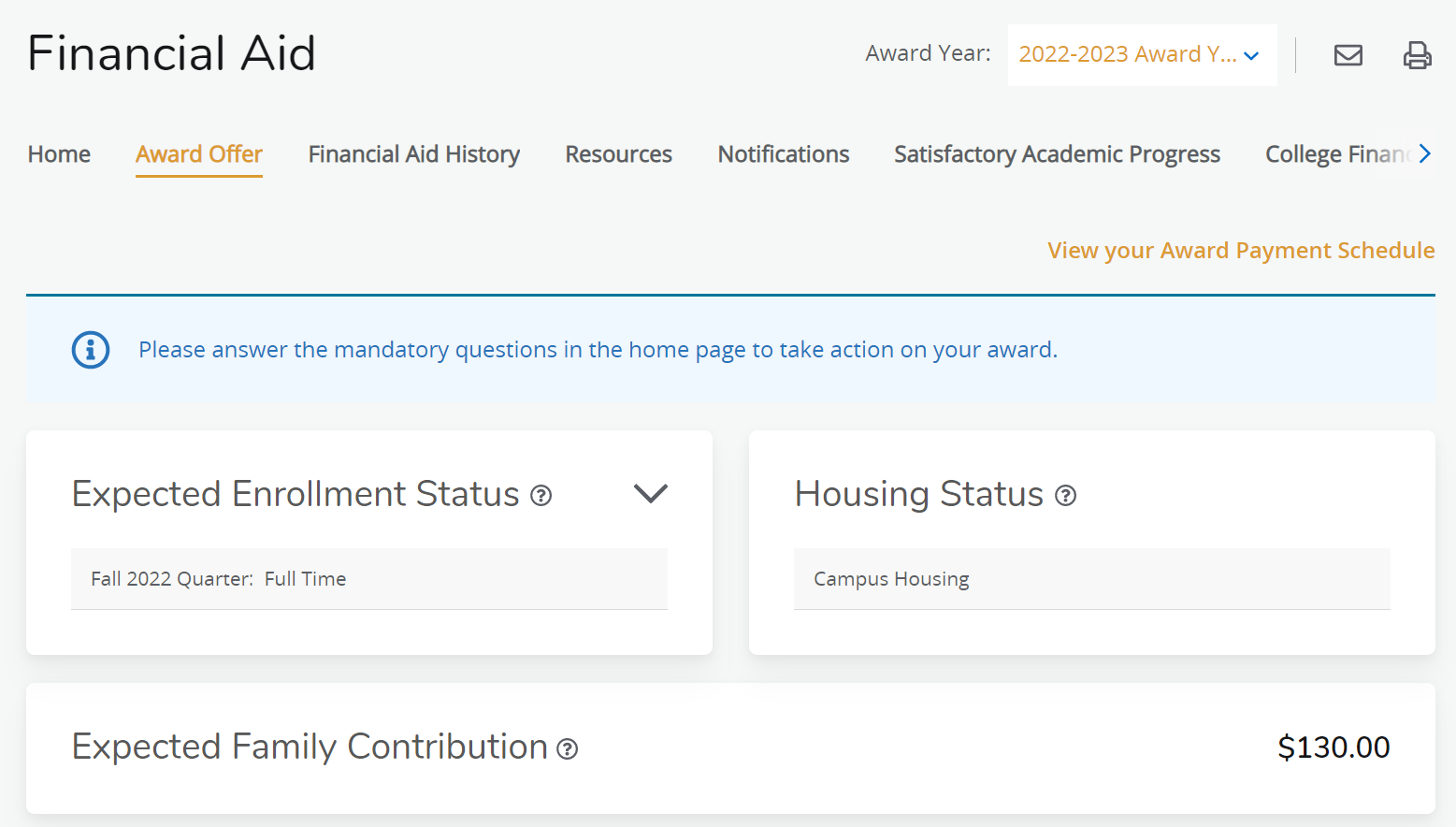This screenshot has width=1456, height=827.
Task: Open the 2022-2023 Award Year selector
Action: tap(1142, 54)
